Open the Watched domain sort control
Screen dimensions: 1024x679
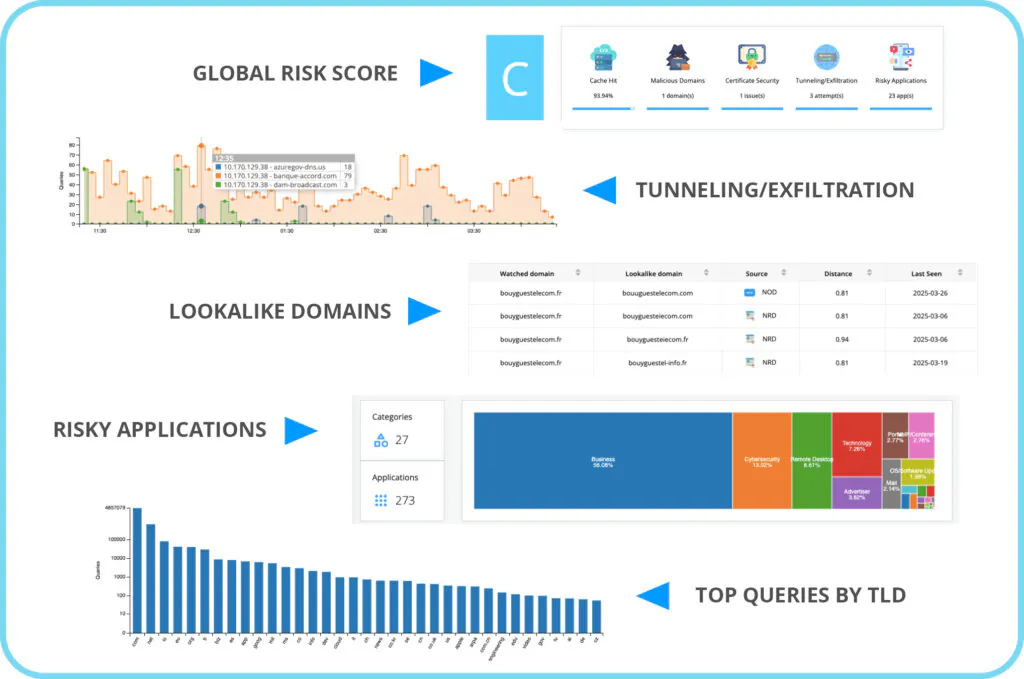(578, 274)
